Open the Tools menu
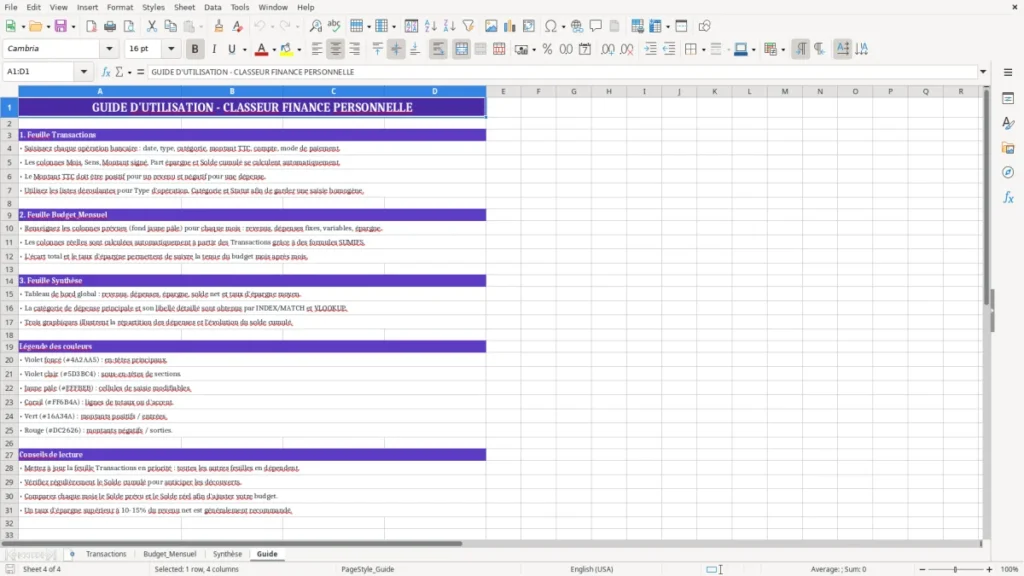Screen dimensions: 1024x576 (x=240, y=7)
